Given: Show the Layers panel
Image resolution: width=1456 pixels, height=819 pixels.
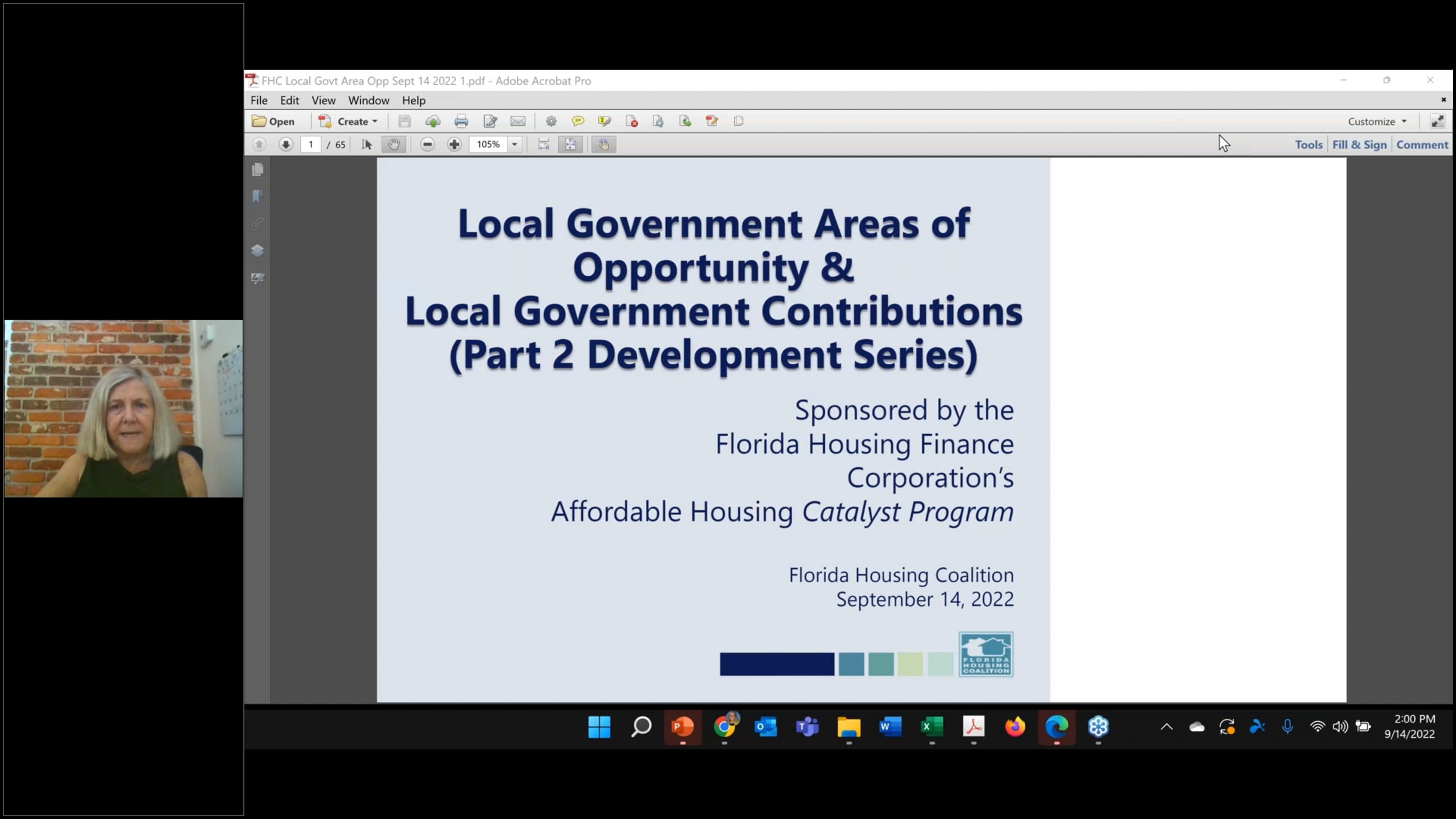Looking at the screenshot, I should pyautogui.click(x=258, y=251).
